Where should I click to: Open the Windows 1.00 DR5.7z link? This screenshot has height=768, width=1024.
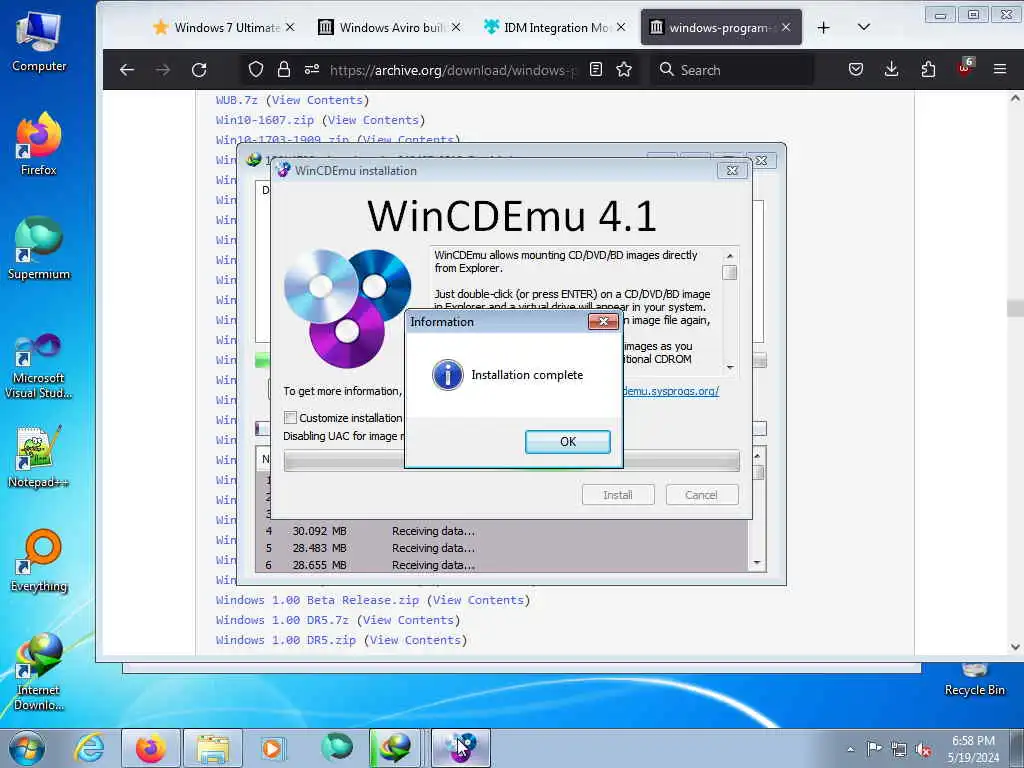click(282, 620)
